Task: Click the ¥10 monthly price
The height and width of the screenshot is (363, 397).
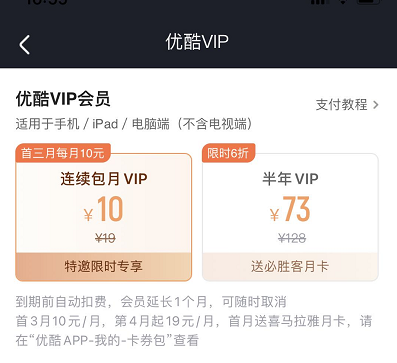Action: click(x=104, y=209)
